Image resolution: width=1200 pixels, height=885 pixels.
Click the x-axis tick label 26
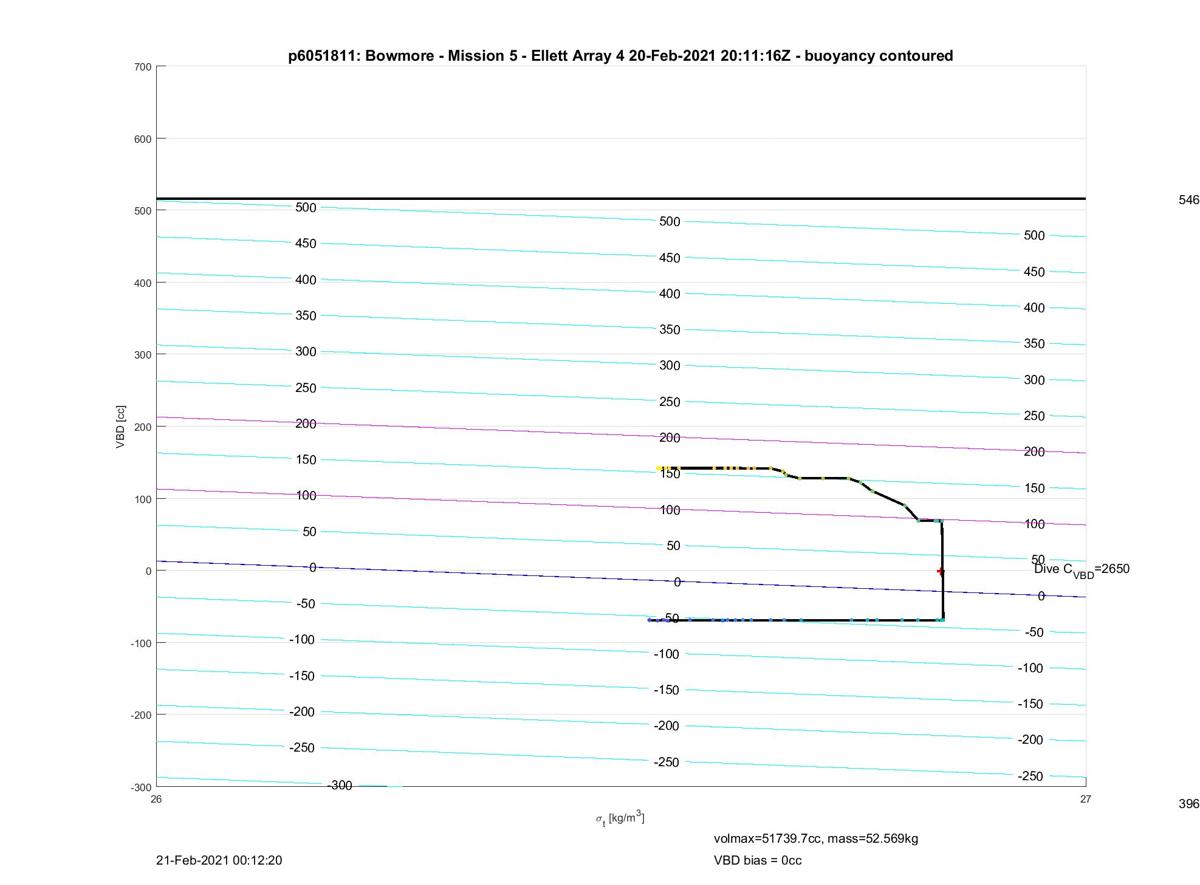coord(156,799)
